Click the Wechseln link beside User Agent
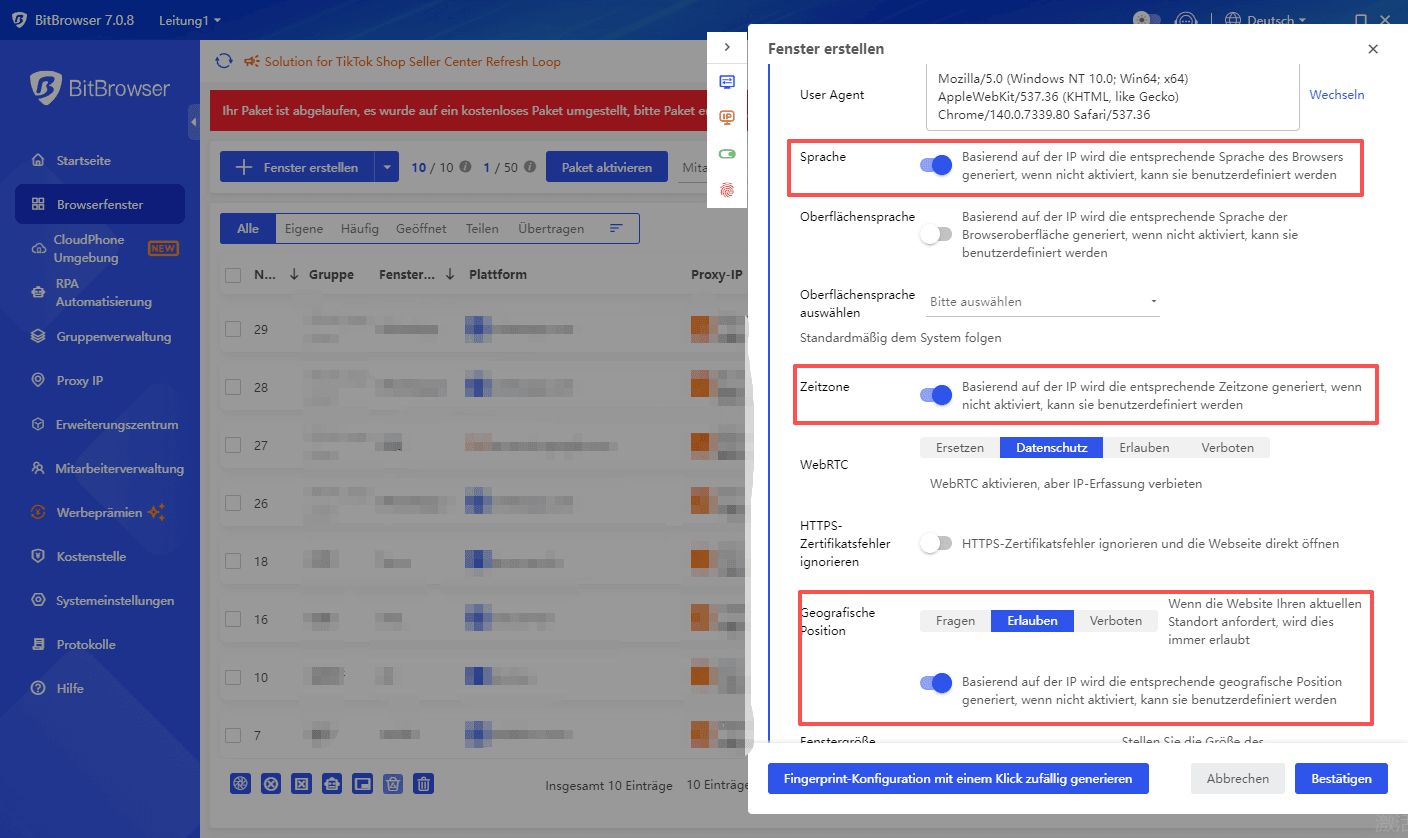This screenshot has height=838, width=1408. pyautogui.click(x=1336, y=95)
